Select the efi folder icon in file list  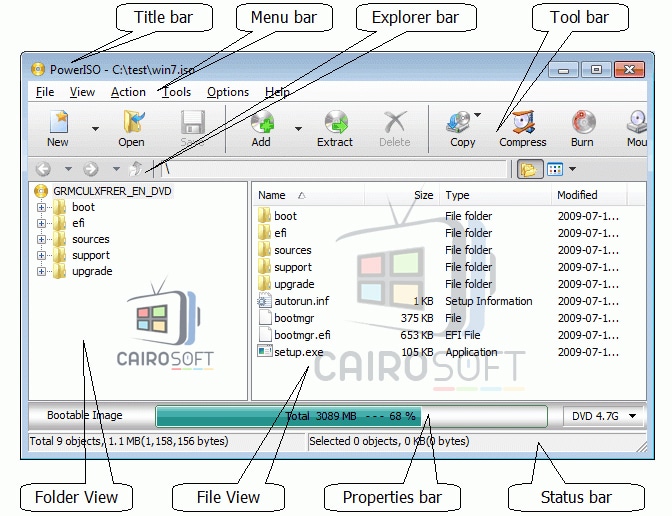click(264, 233)
